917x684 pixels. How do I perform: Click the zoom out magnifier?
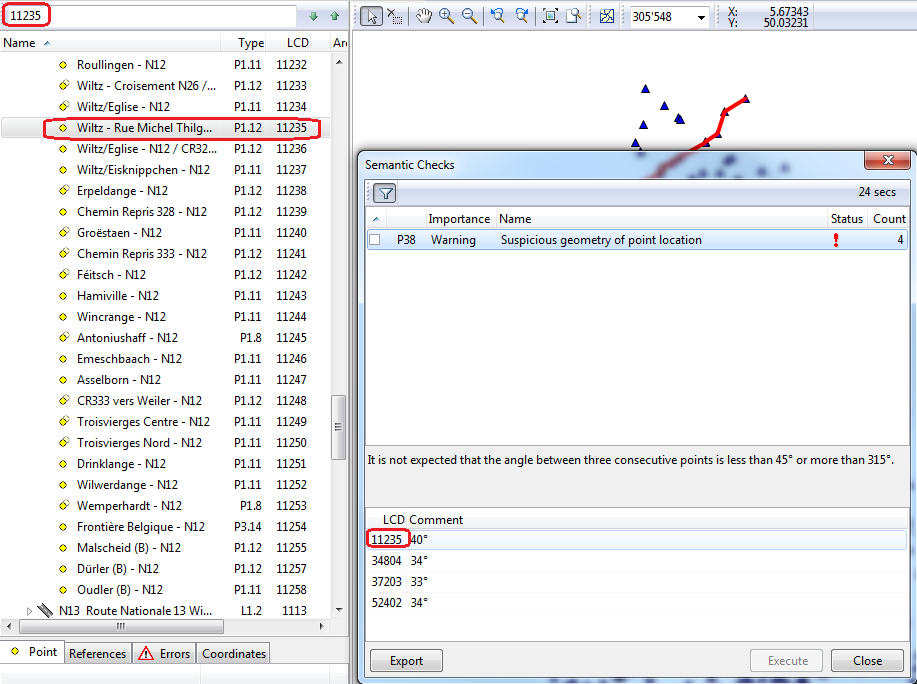(469, 16)
